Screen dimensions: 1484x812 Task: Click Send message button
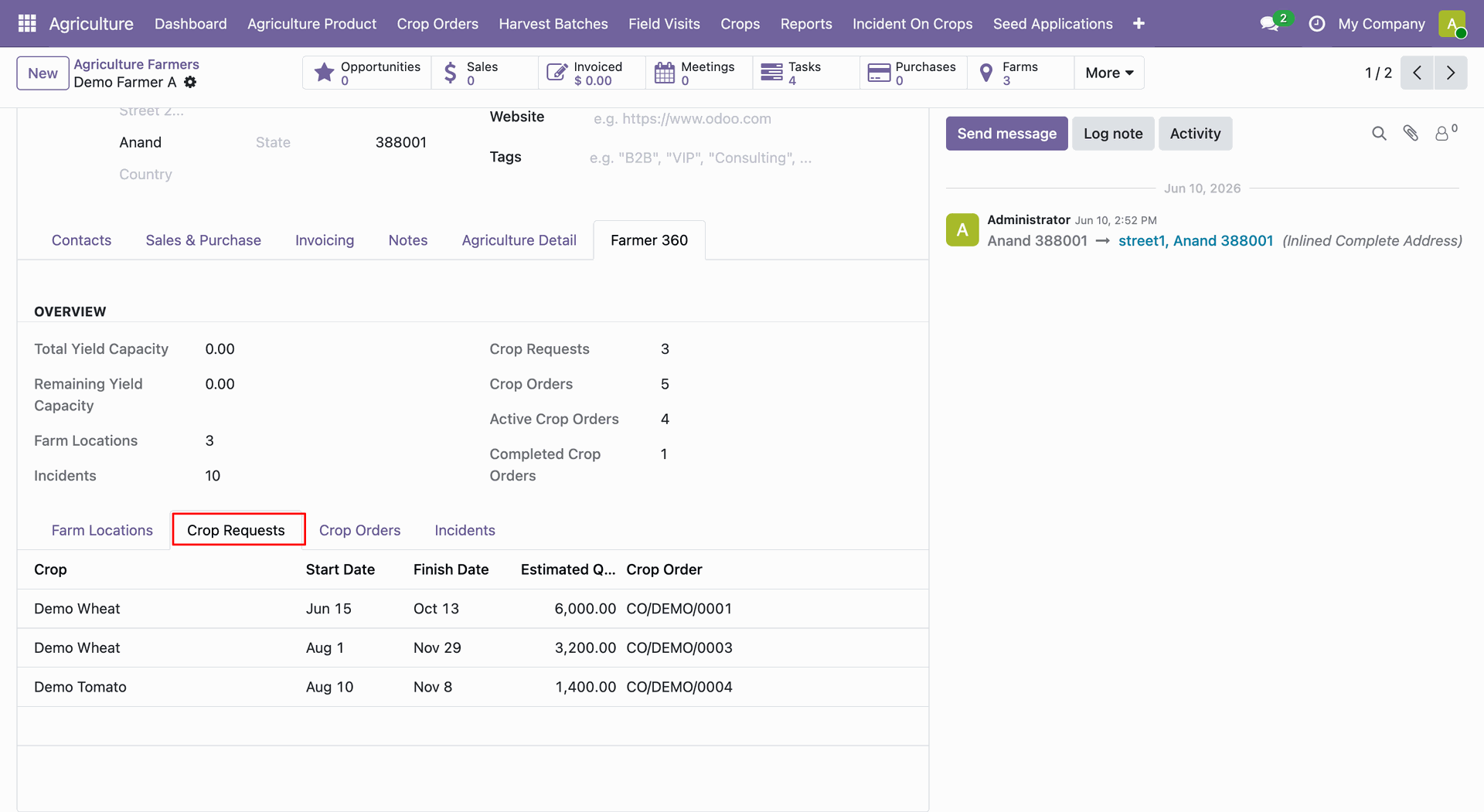click(x=1006, y=134)
